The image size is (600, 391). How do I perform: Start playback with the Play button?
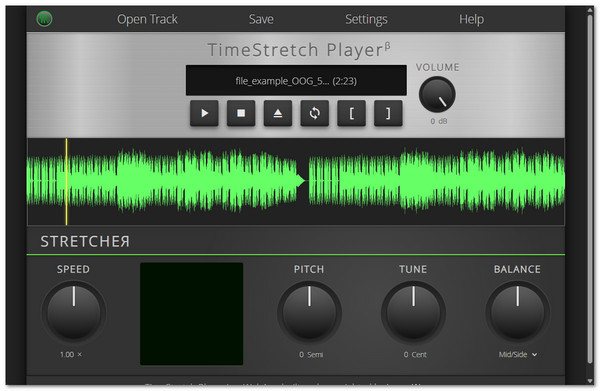(204, 113)
